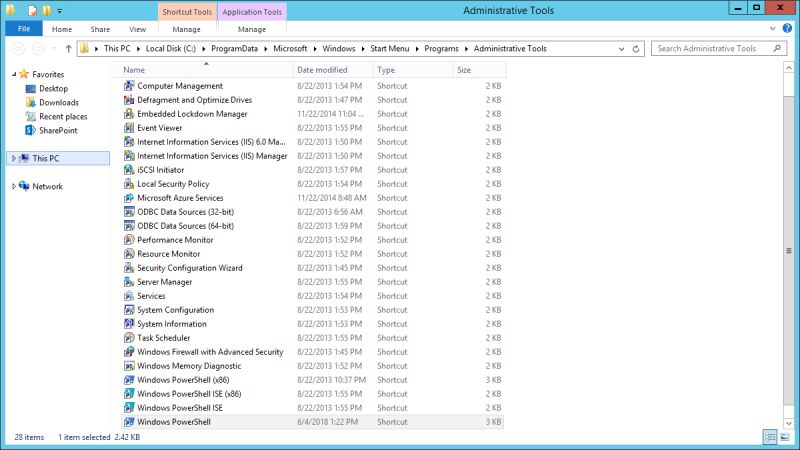This screenshot has width=800, height=450.
Task: Select Internet Information Services (IIS) Manager row
Action: (x=313, y=156)
